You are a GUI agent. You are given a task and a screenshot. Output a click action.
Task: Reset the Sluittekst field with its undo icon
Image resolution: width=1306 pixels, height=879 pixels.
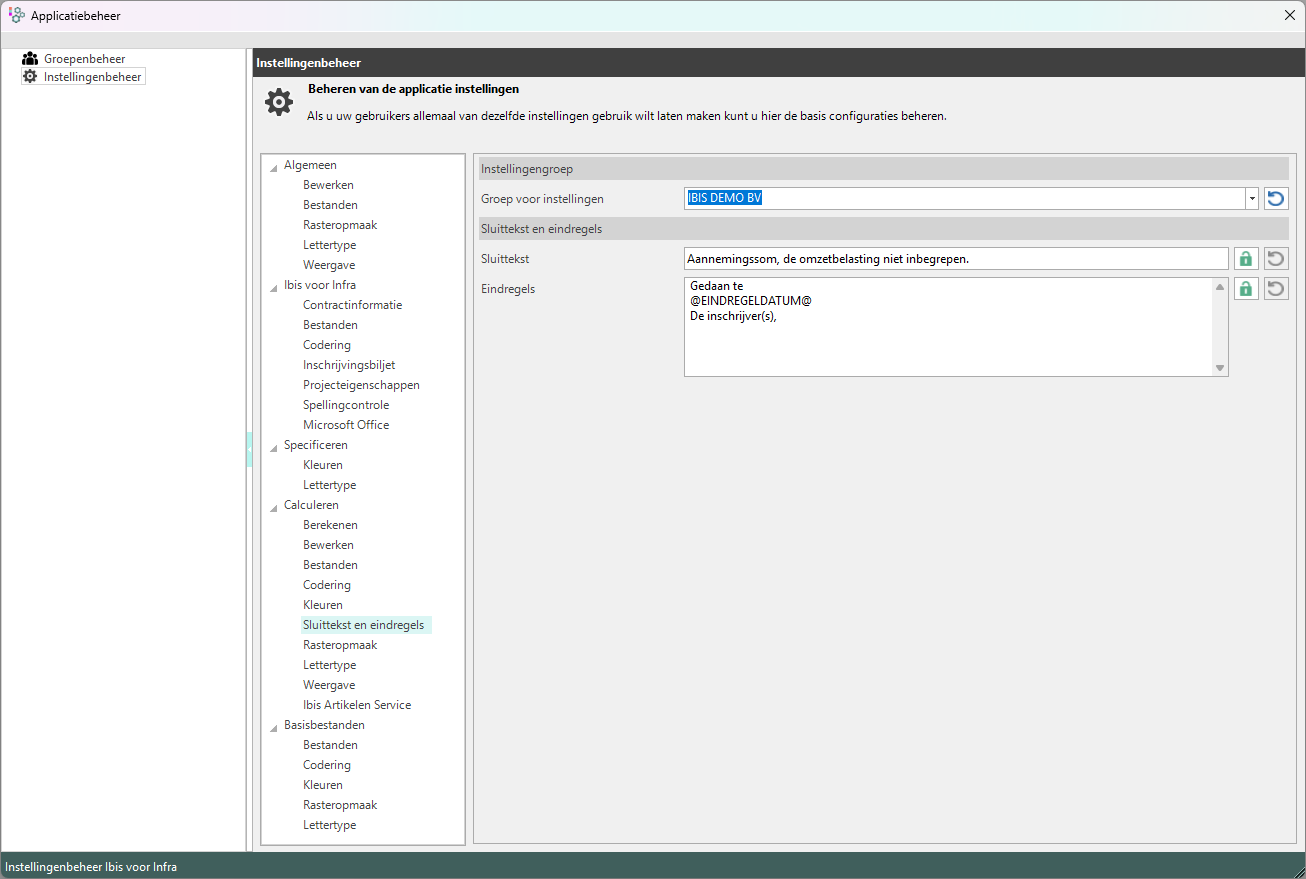pos(1275,259)
